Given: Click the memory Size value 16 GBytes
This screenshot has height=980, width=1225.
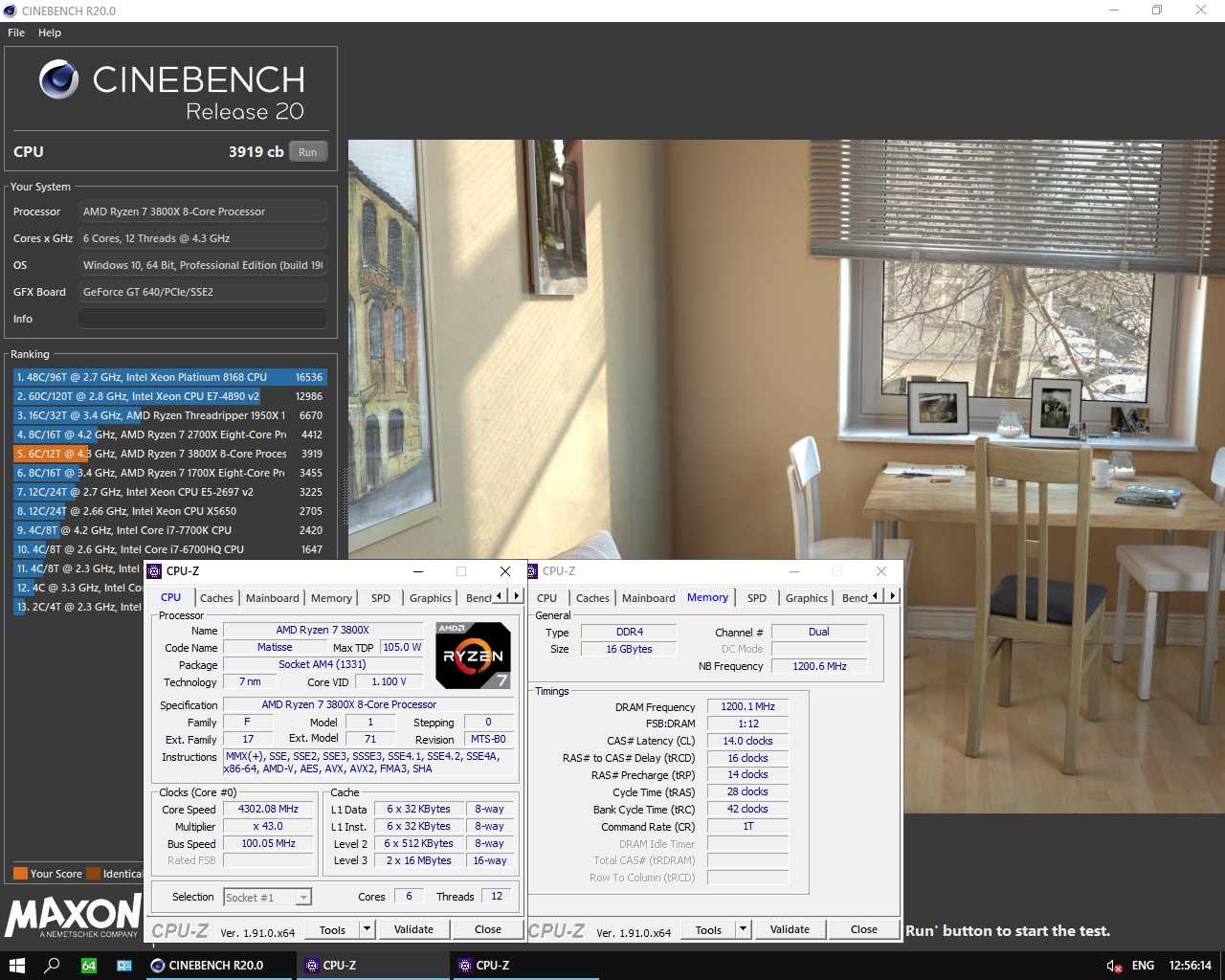Looking at the screenshot, I should (x=629, y=649).
